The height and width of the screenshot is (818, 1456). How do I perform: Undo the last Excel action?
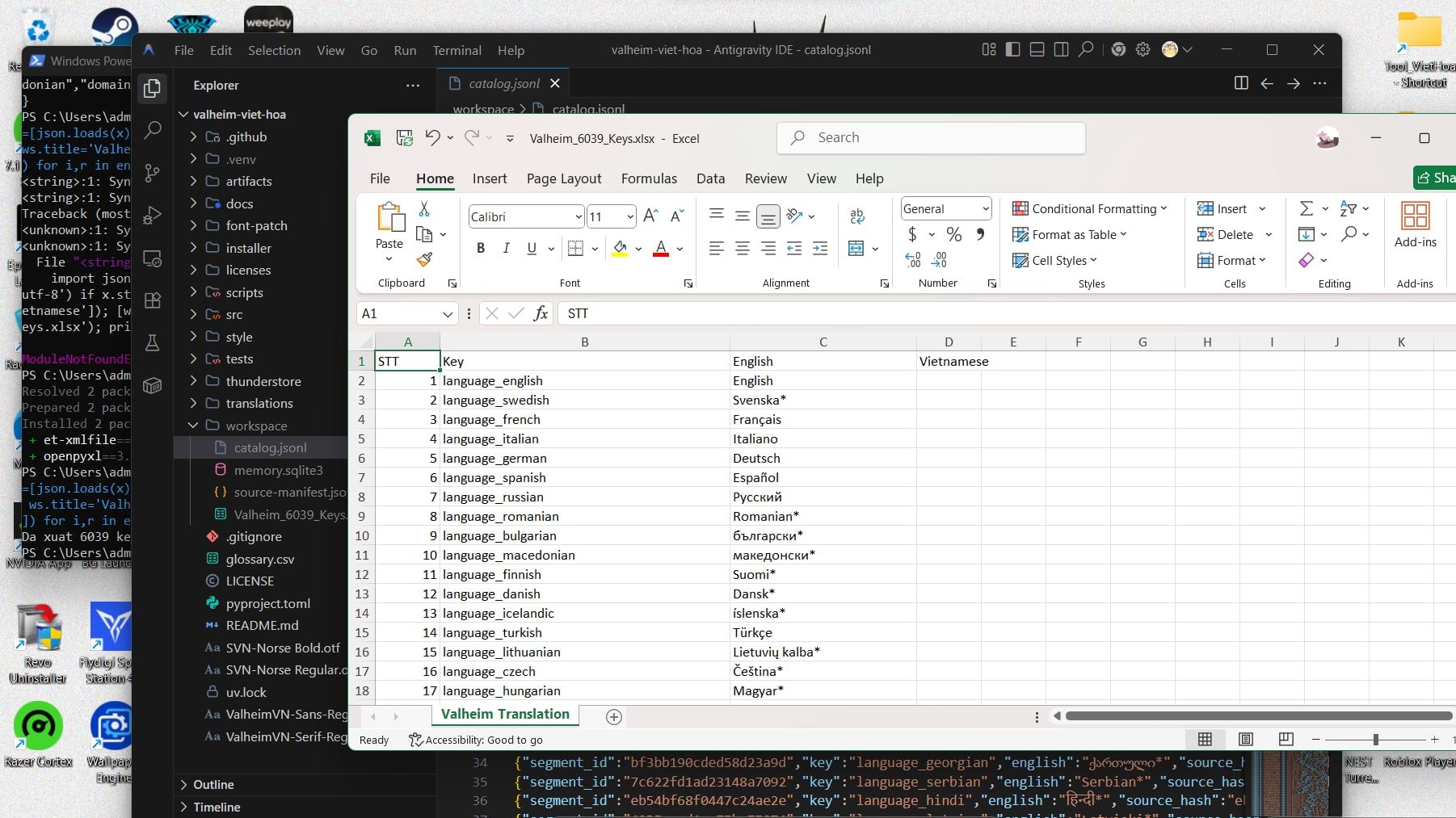click(433, 138)
